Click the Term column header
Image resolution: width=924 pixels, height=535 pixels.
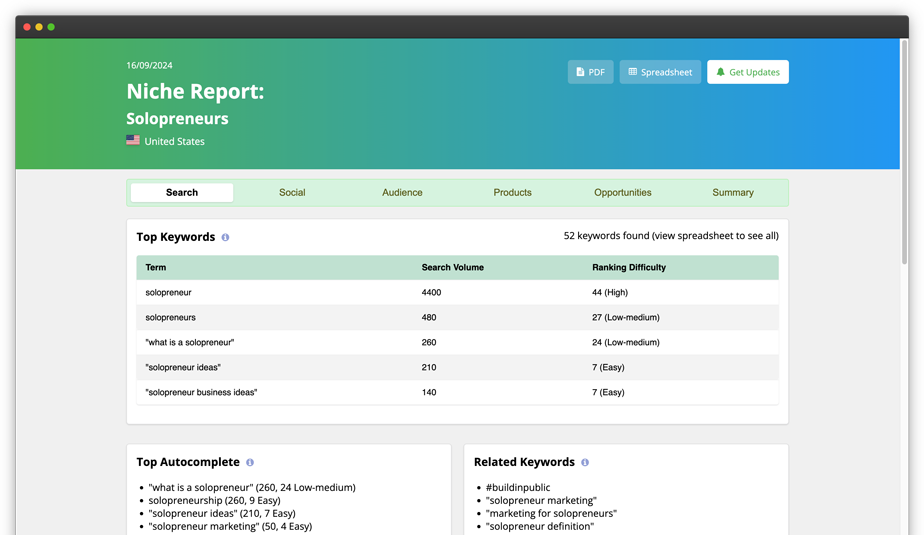pos(156,268)
